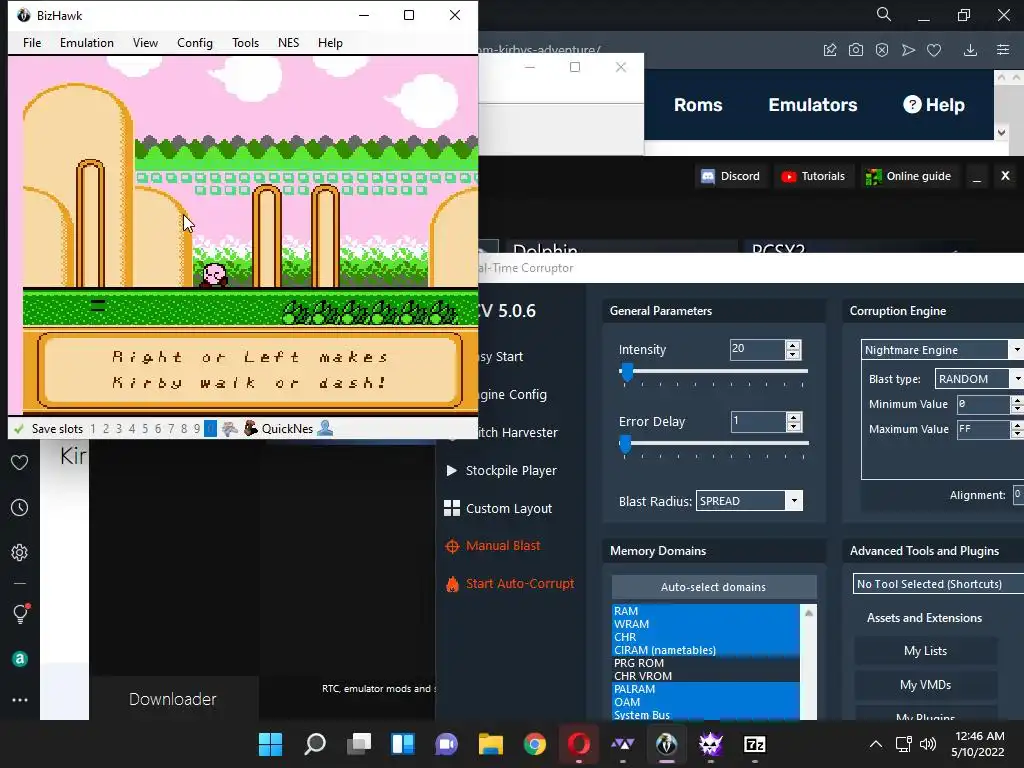1024x768 pixels.
Task: Select OAM in Memory Domains list
Action: (x=705, y=703)
